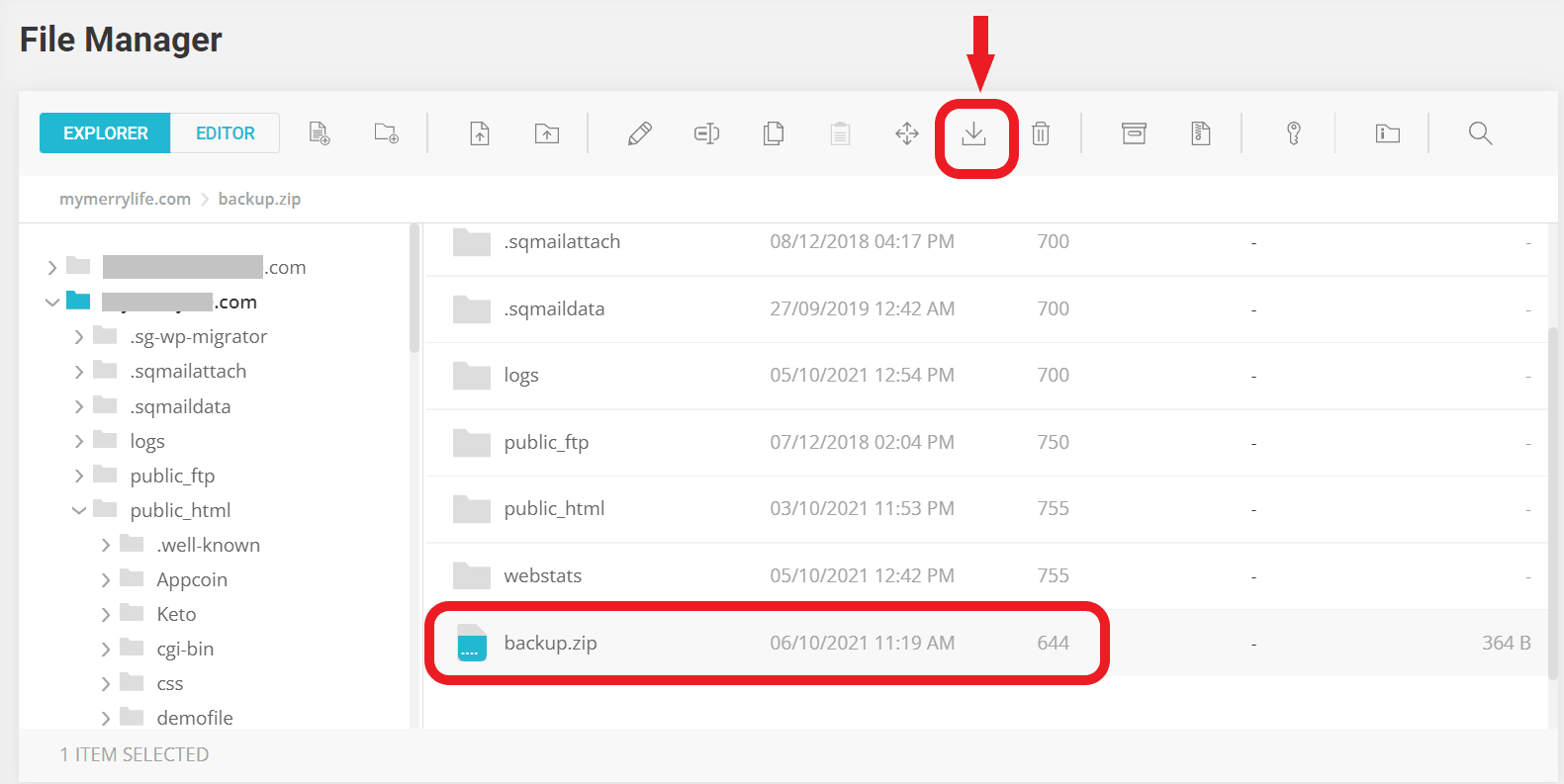1564x784 pixels.
Task: Click the New File toolbar icon
Action: (x=320, y=133)
